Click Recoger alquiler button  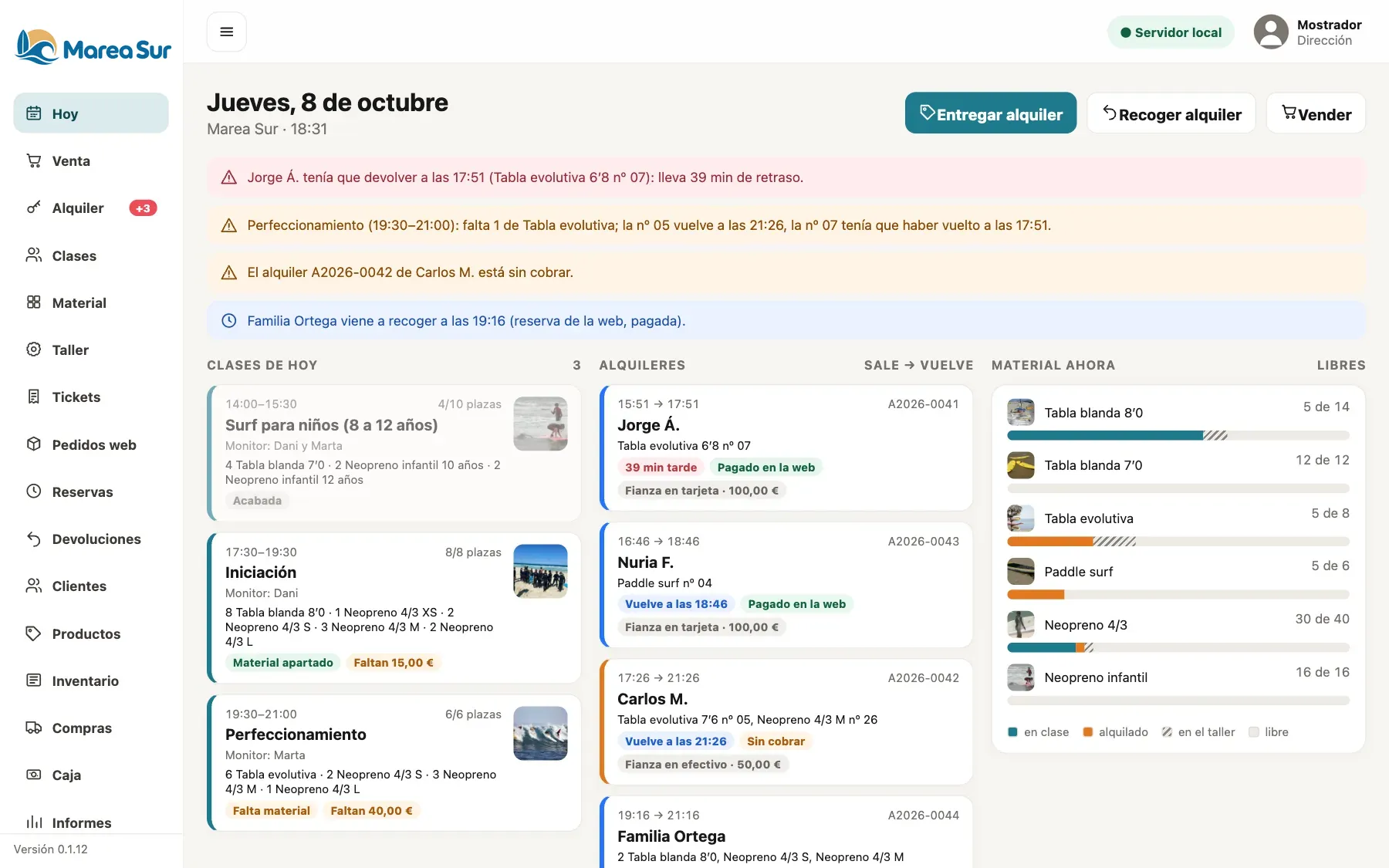click(1171, 113)
